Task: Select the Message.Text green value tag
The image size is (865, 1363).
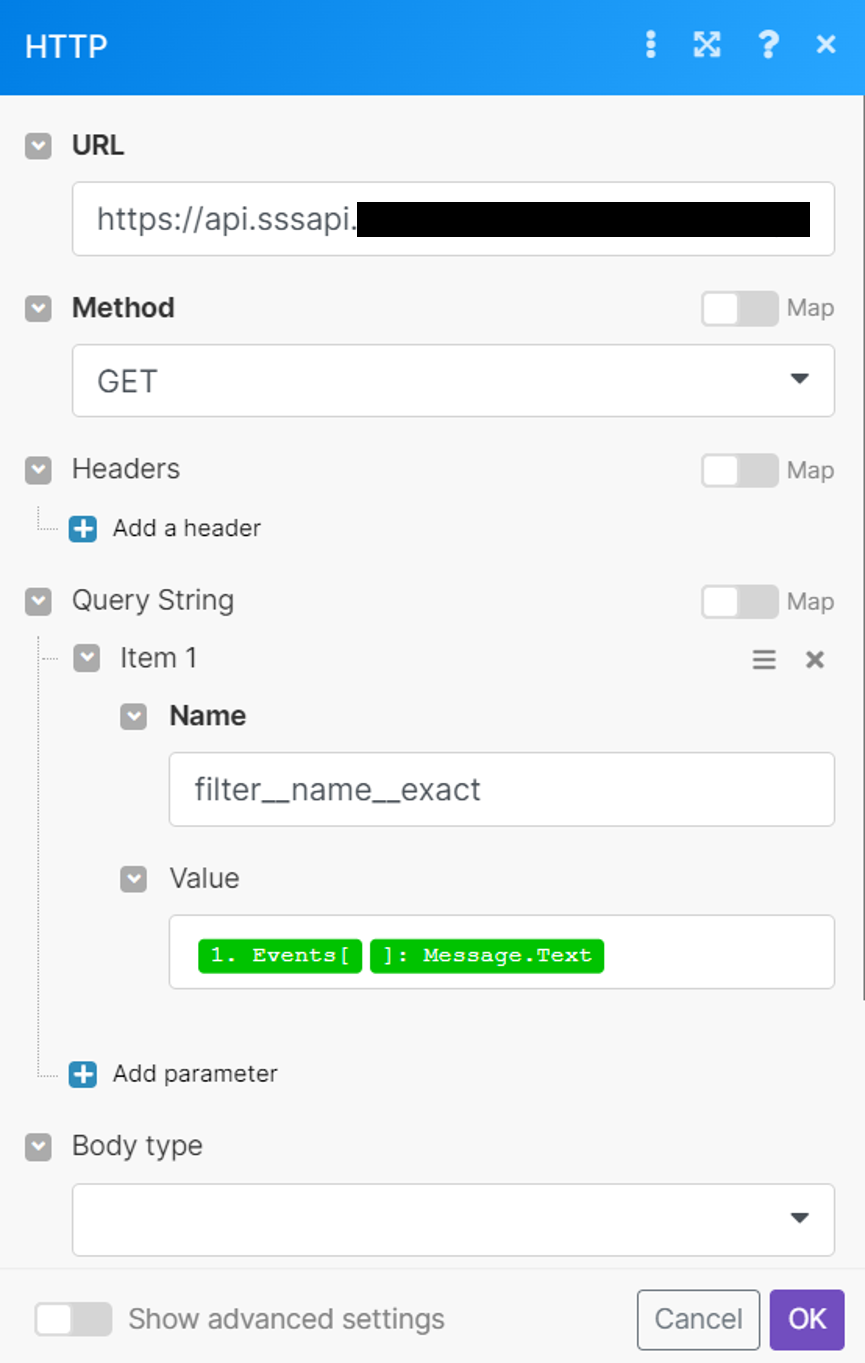Action: [x=487, y=955]
